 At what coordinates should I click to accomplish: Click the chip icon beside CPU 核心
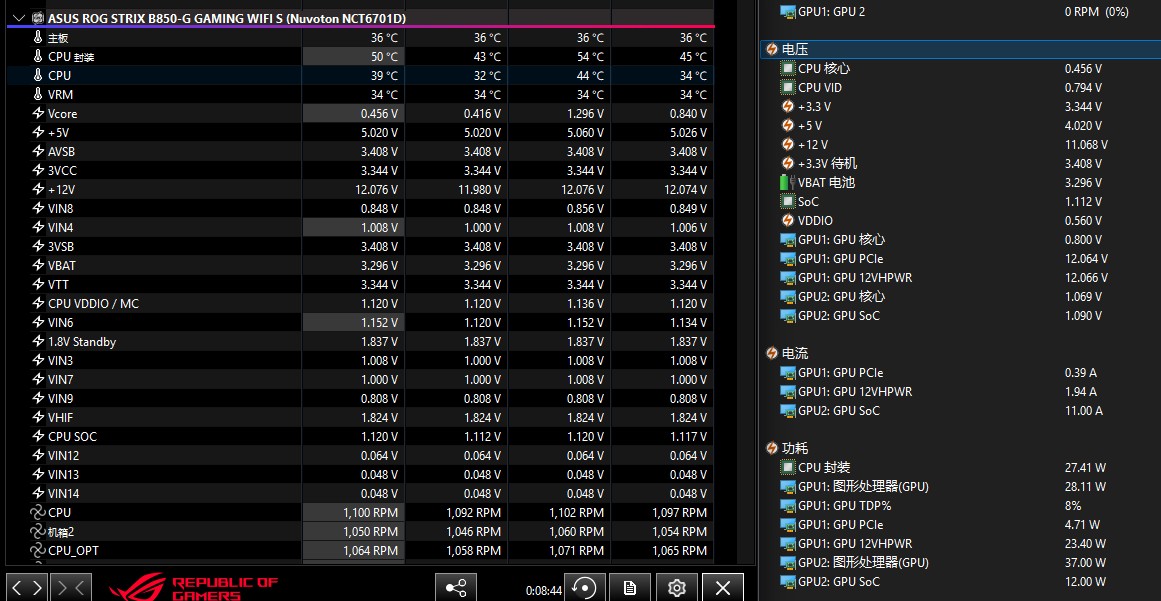[788, 68]
